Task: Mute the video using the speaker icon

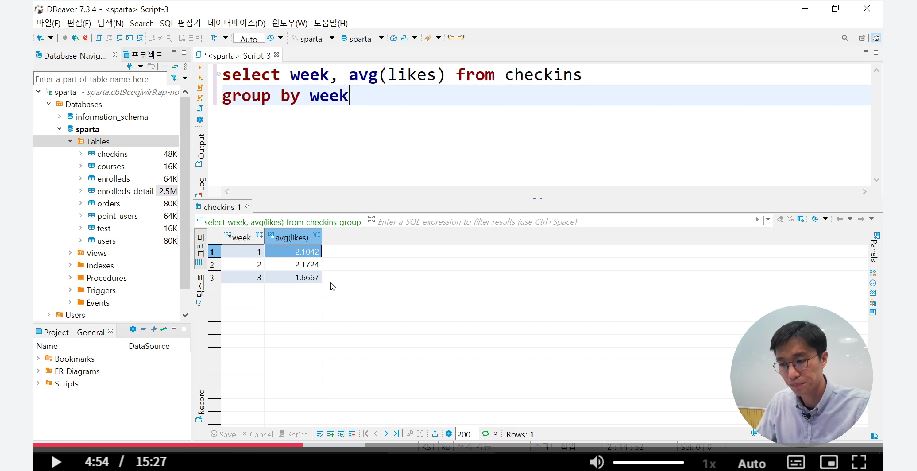Action: 596,462
